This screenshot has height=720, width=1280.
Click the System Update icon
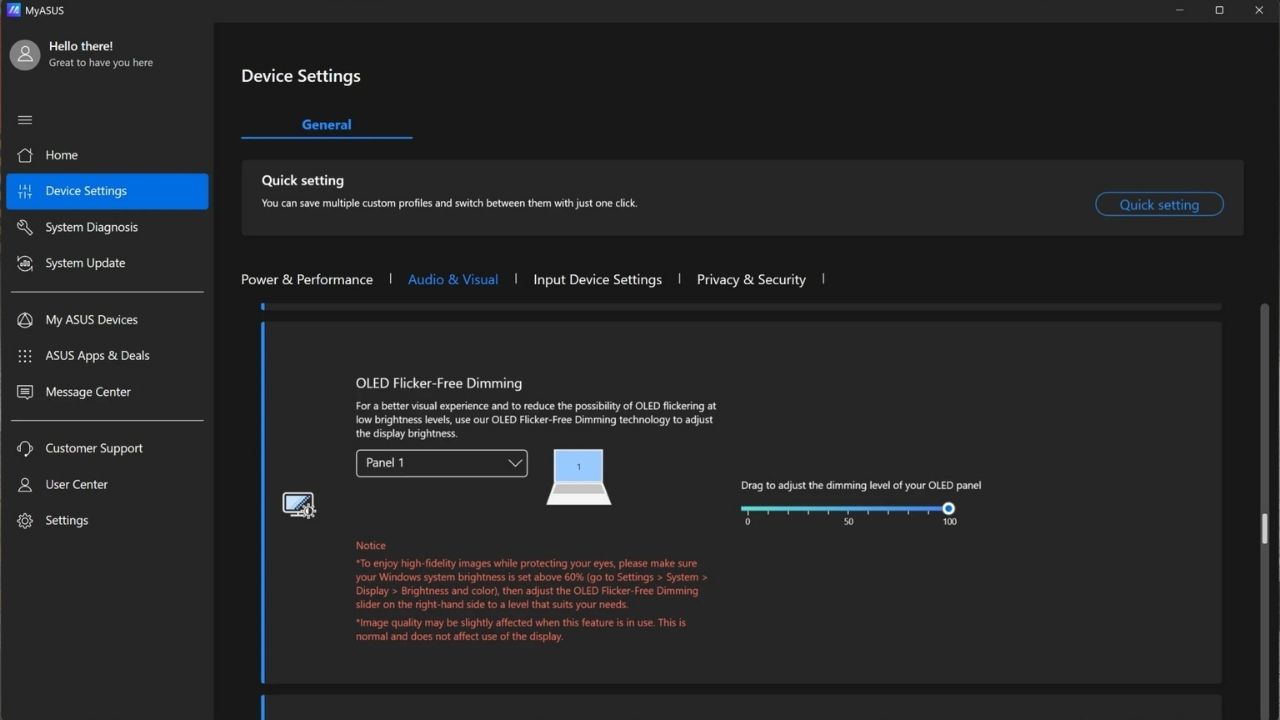[25, 263]
